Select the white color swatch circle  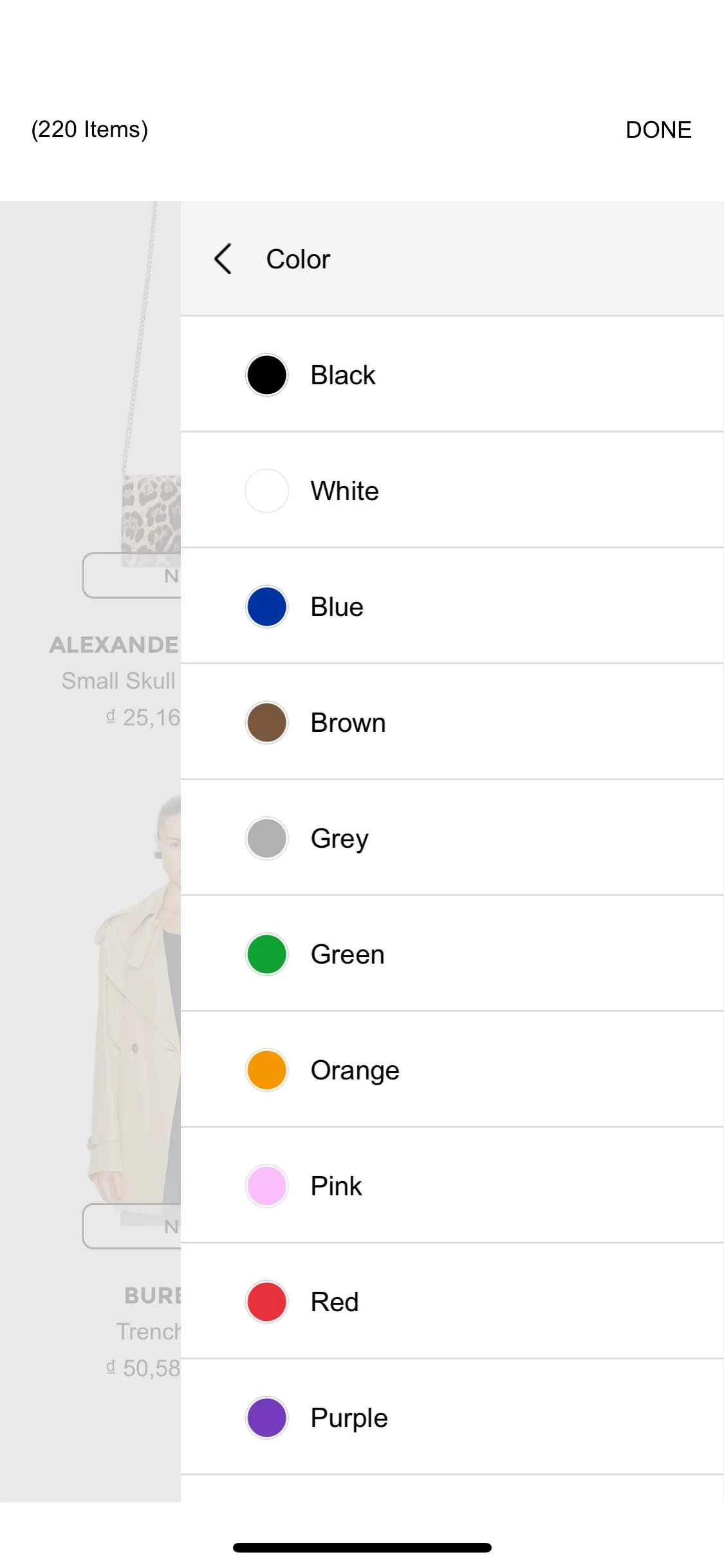pyautogui.click(x=266, y=490)
